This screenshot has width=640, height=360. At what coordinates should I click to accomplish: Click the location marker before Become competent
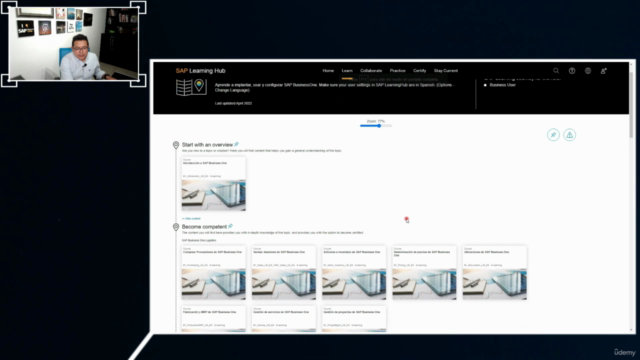point(176,227)
